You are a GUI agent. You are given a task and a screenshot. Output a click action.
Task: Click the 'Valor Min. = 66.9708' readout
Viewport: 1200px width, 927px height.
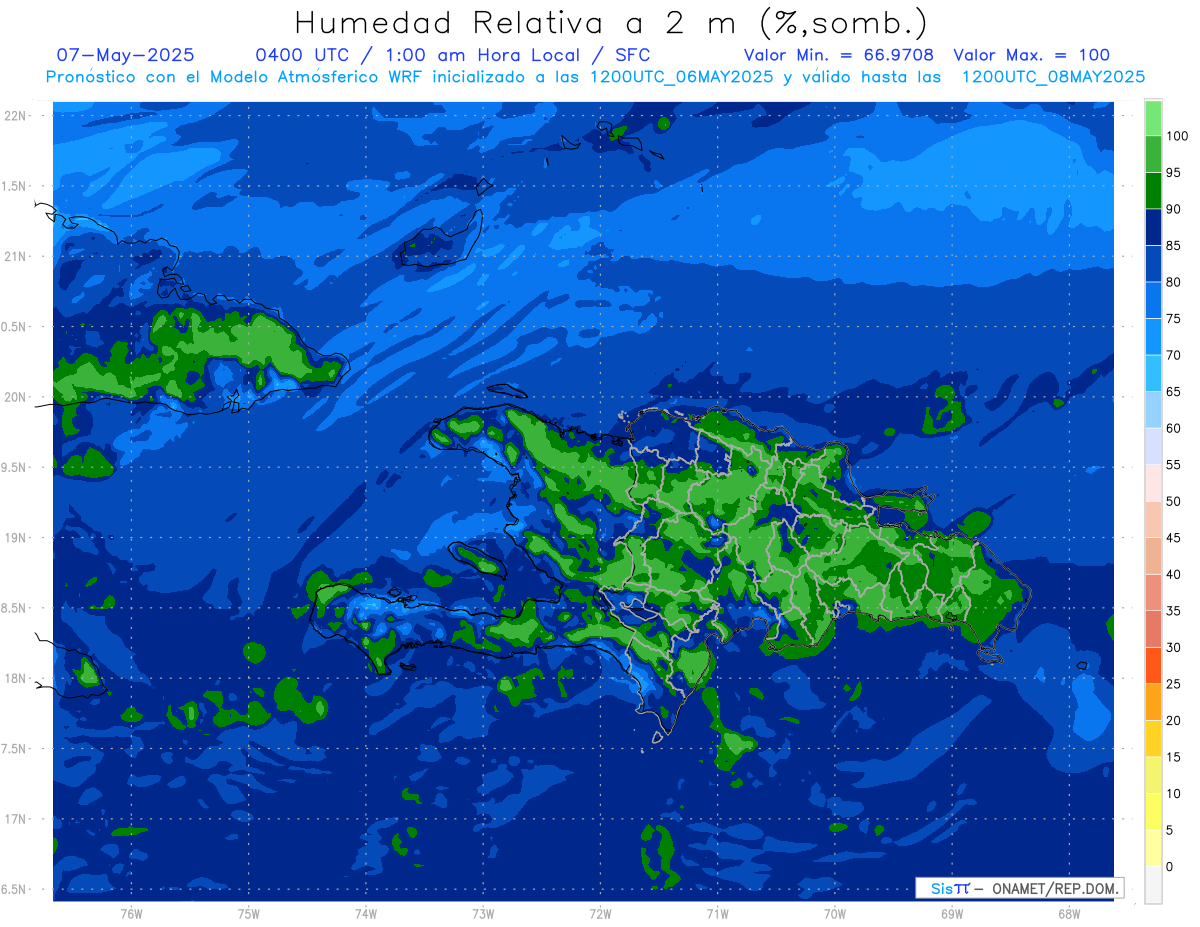[839, 55]
